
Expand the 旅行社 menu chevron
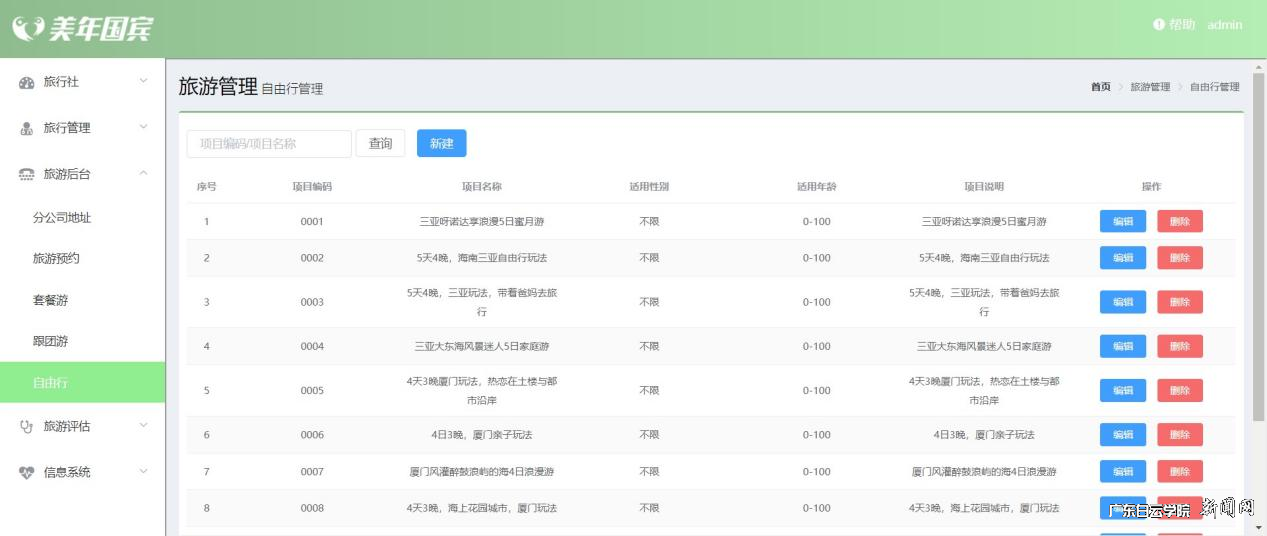pyautogui.click(x=143, y=81)
